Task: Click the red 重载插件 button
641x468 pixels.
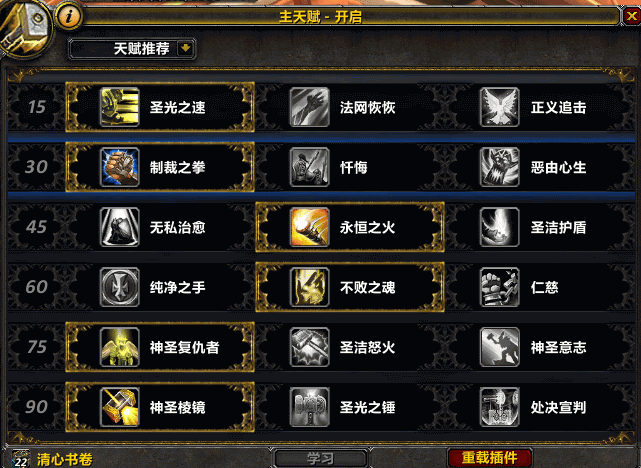Action: point(489,458)
